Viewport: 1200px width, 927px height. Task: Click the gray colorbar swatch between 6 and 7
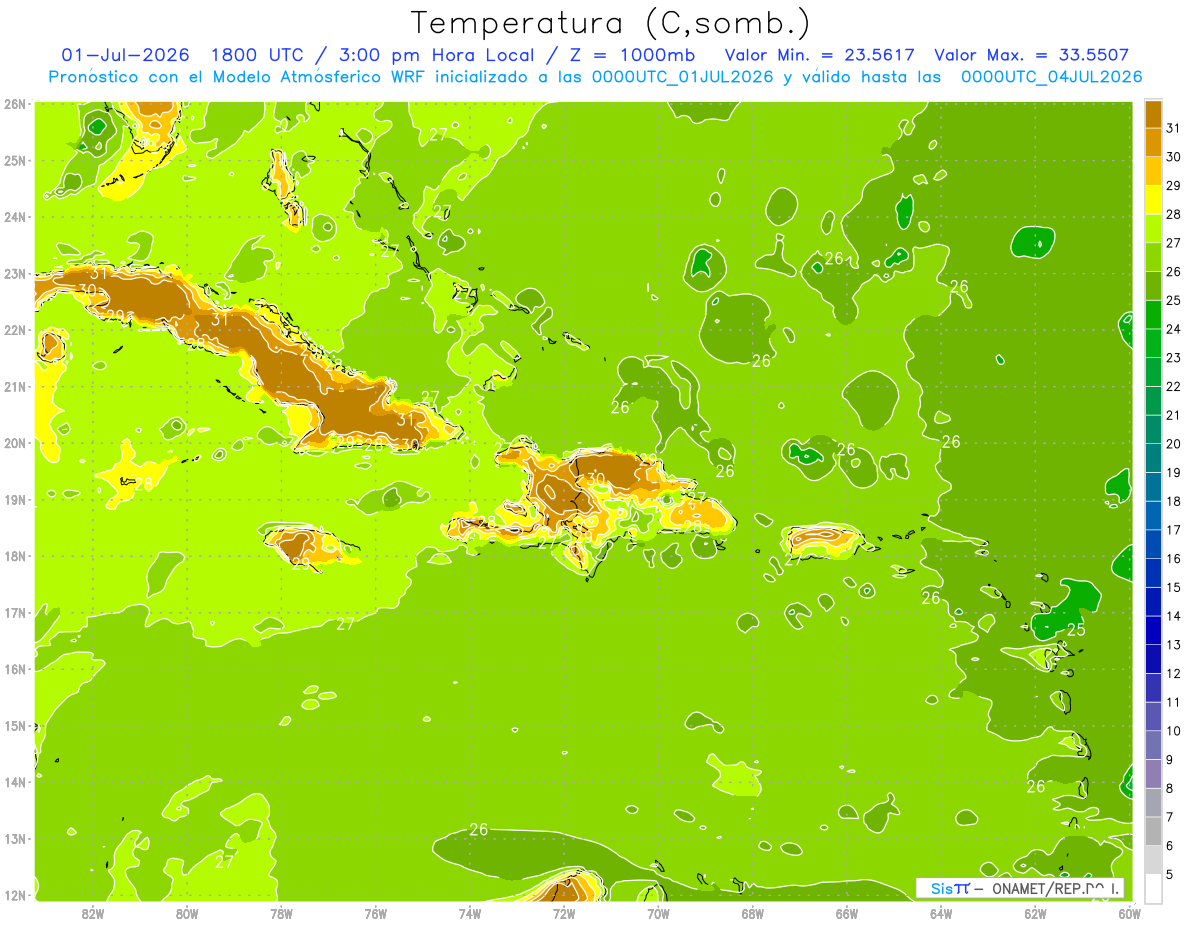[1153, 831]
